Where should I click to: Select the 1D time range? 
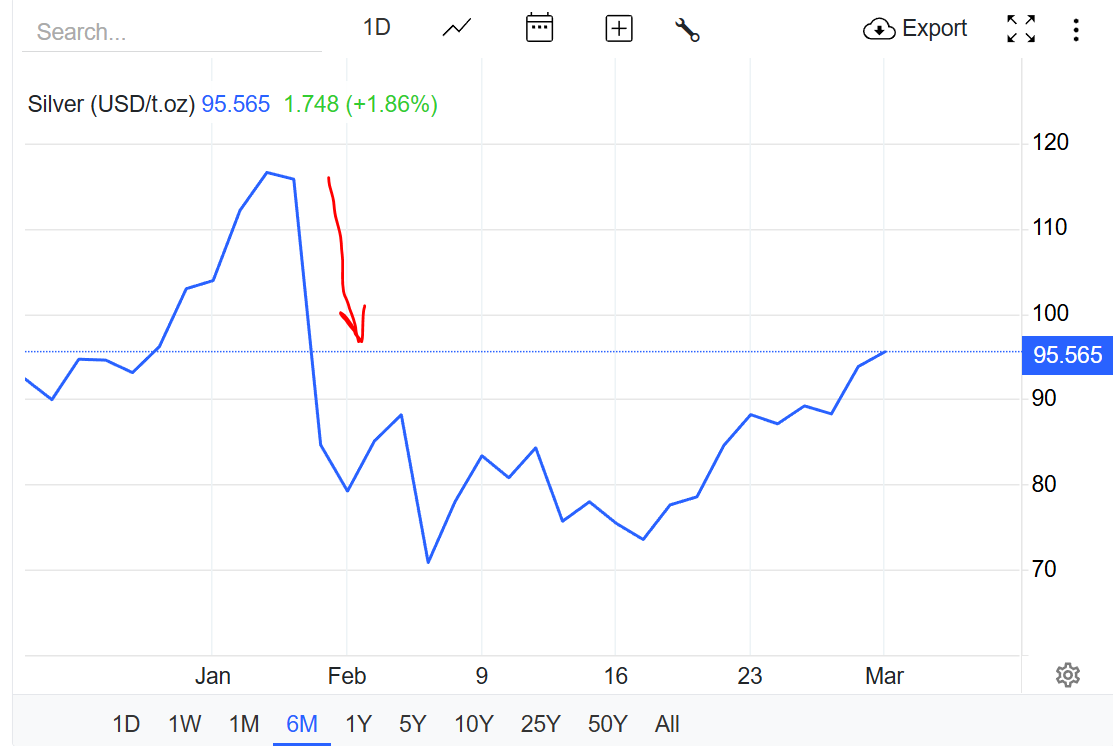126,724
